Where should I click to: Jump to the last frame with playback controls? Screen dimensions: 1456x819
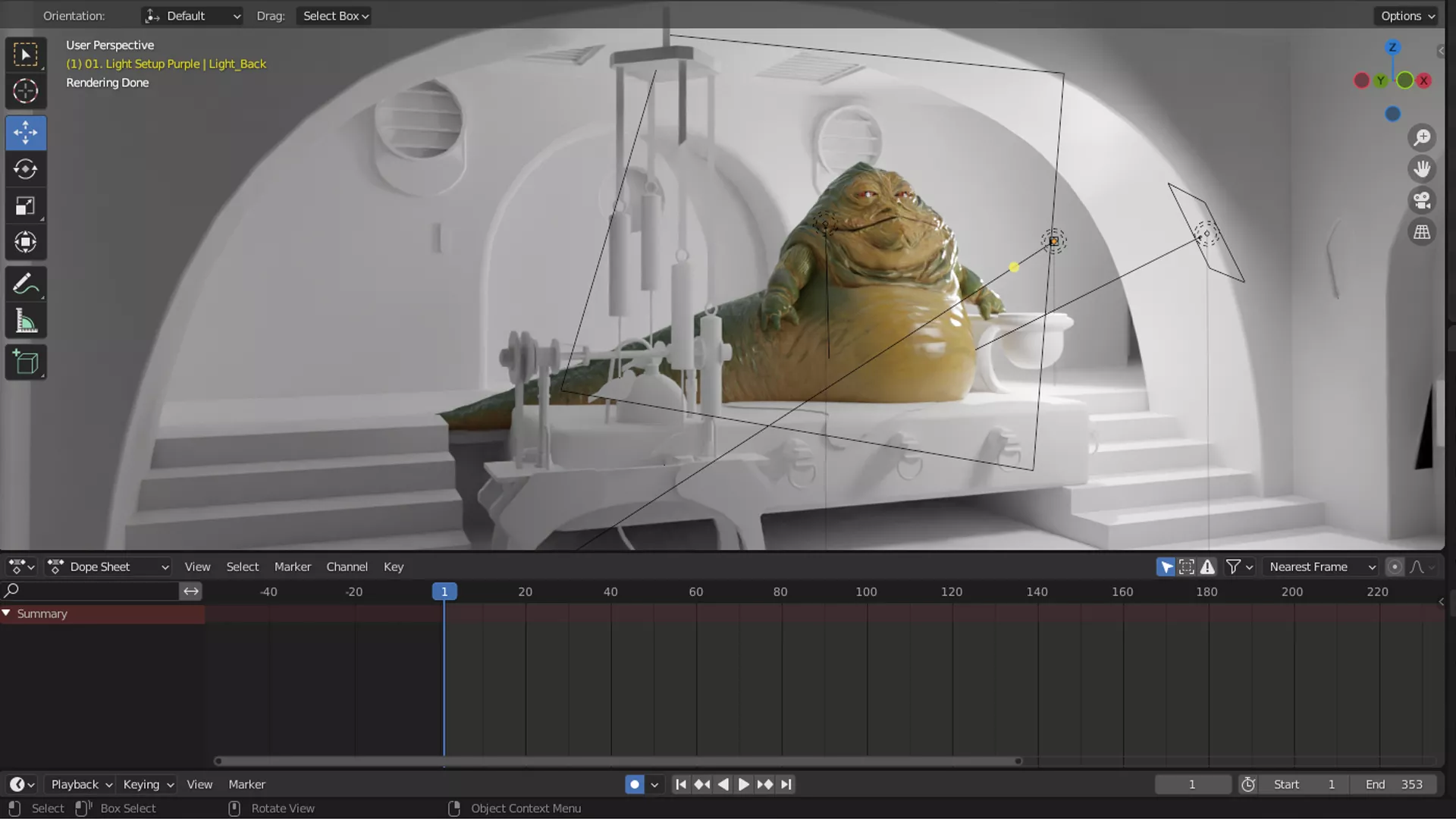tap(787, 784)
